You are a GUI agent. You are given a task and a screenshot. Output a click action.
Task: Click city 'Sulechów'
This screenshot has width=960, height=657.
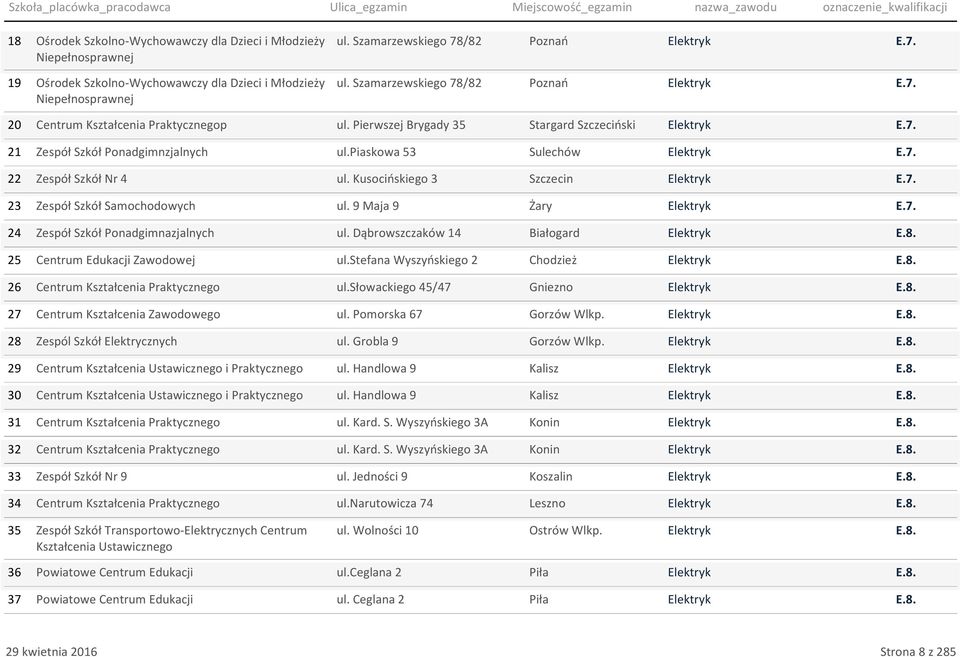click(555, 152)
